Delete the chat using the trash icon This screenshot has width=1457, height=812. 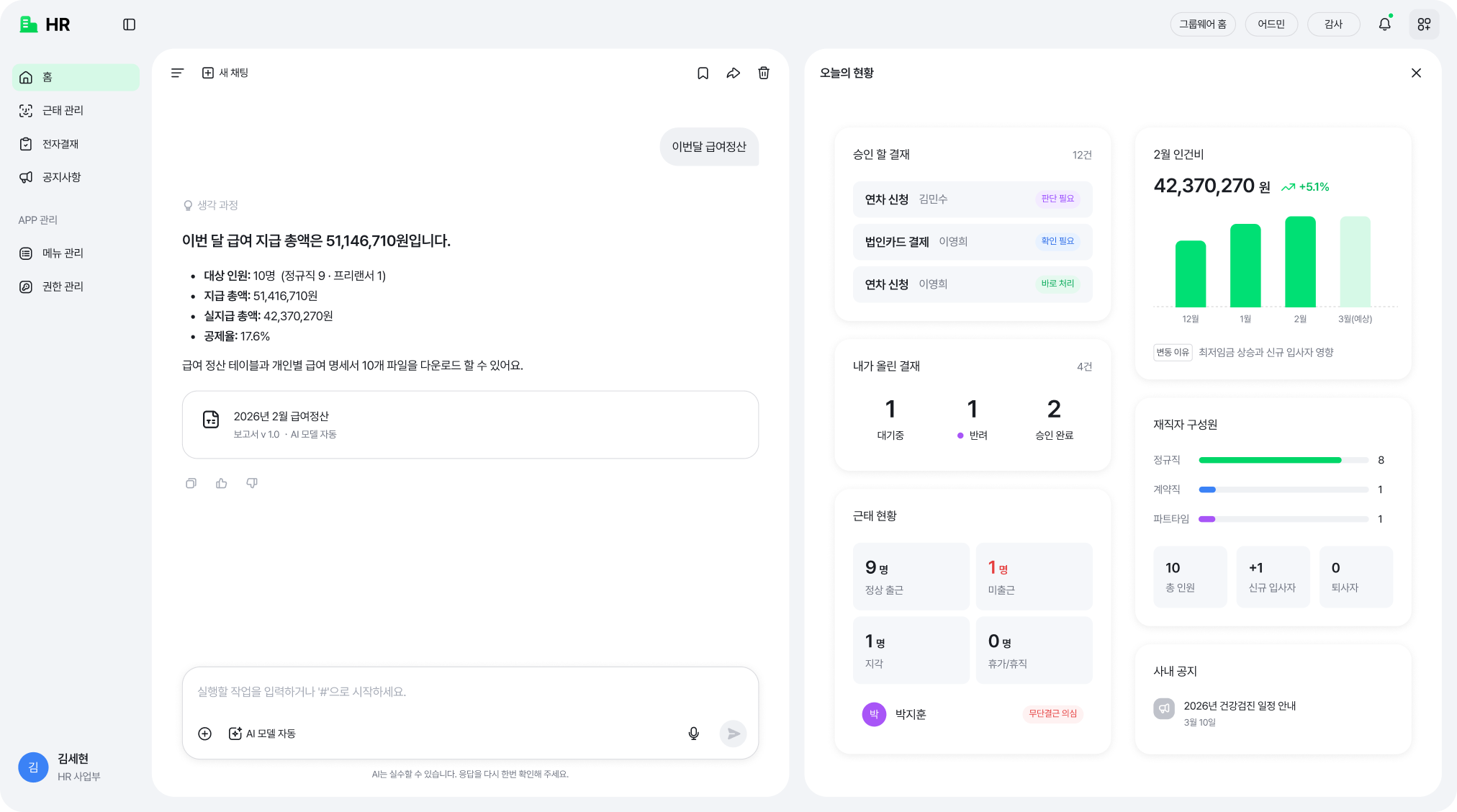click(764, 73)
